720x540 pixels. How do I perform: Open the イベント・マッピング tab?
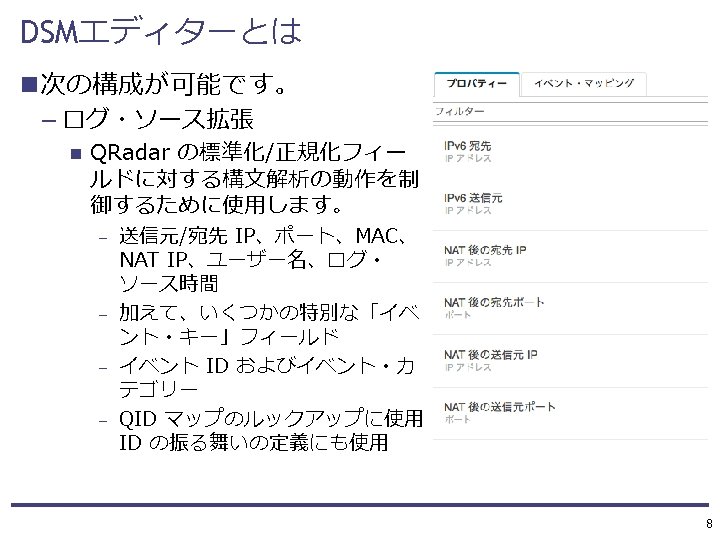point(584,84)
